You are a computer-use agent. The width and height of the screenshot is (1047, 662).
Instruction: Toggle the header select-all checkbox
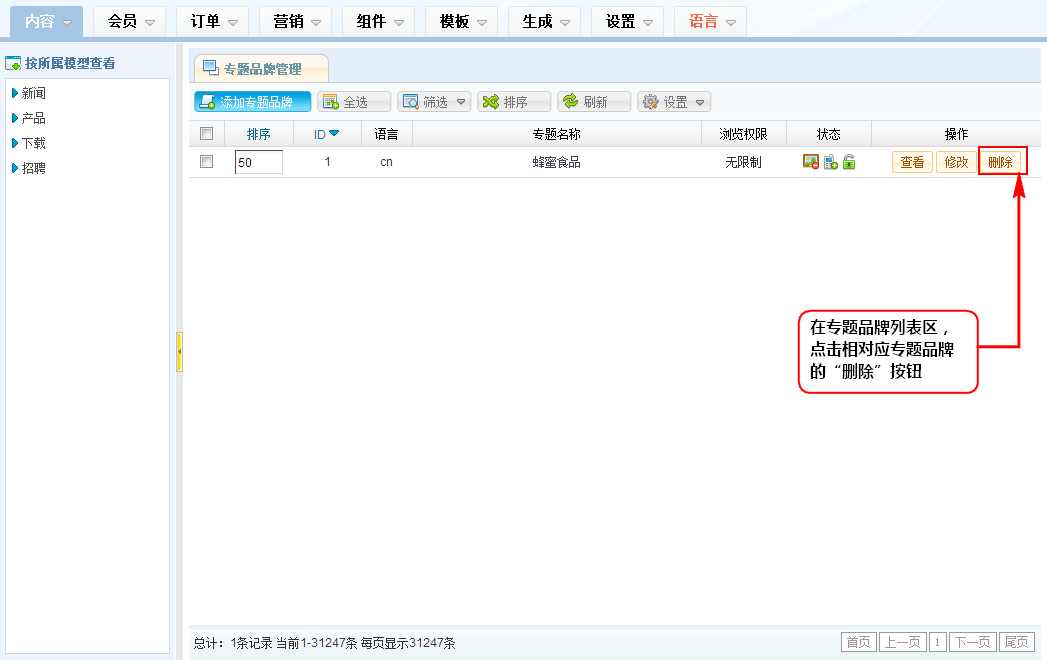pos(207,134)
